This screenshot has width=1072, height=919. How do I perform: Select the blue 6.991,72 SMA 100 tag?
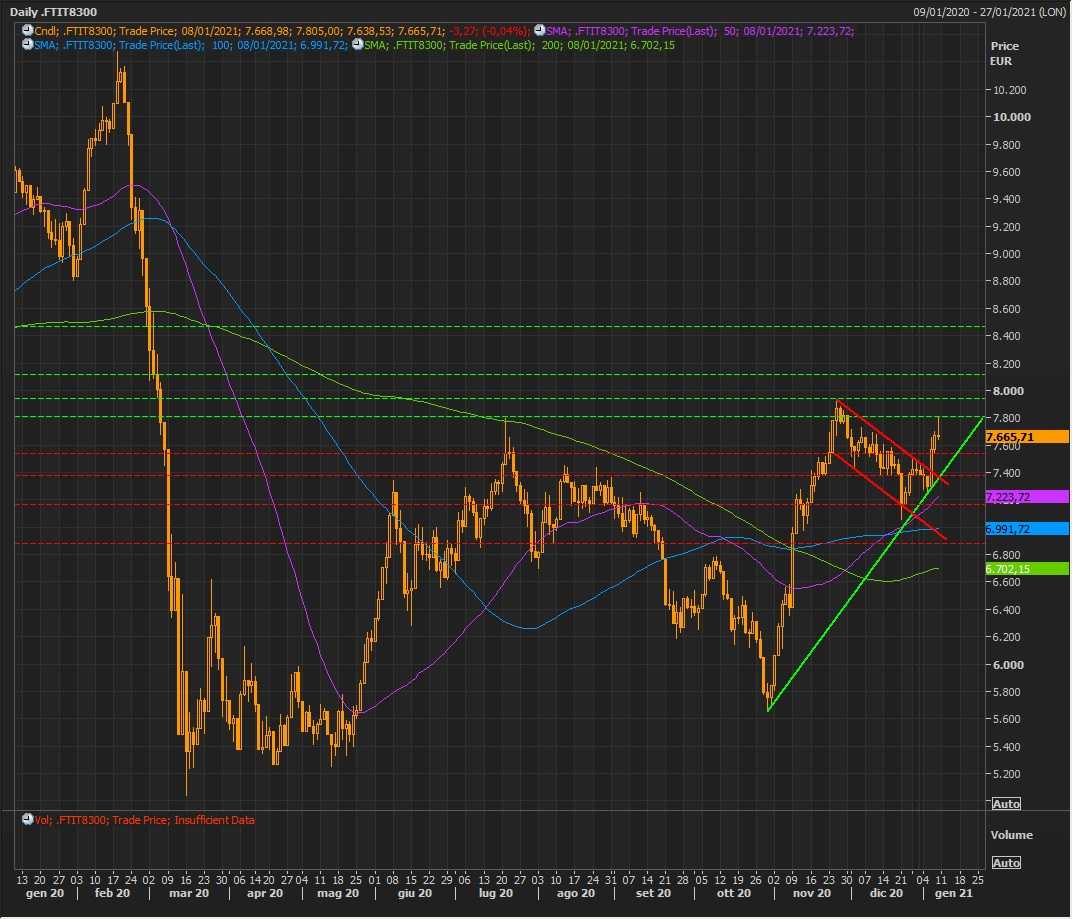pyautogui.click(x=1026, y=528)
